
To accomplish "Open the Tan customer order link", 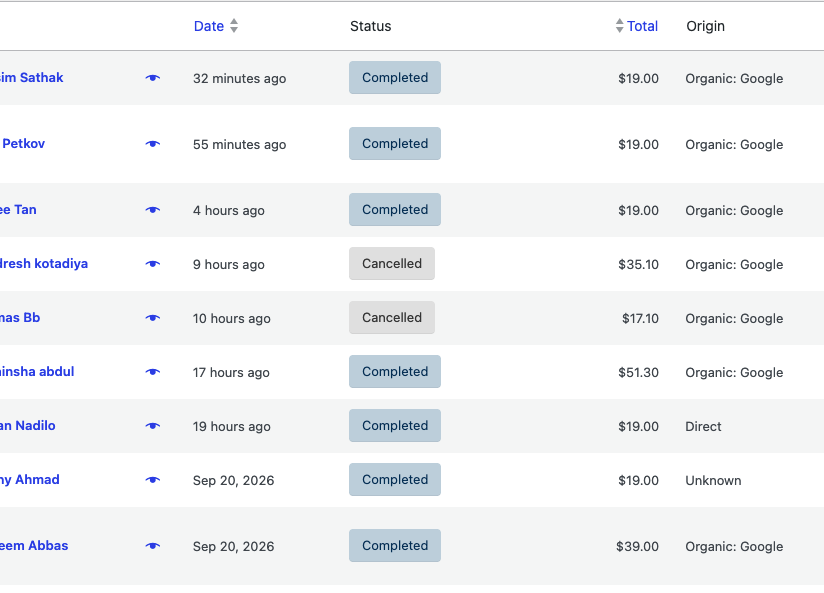I will tap(18, 210).
